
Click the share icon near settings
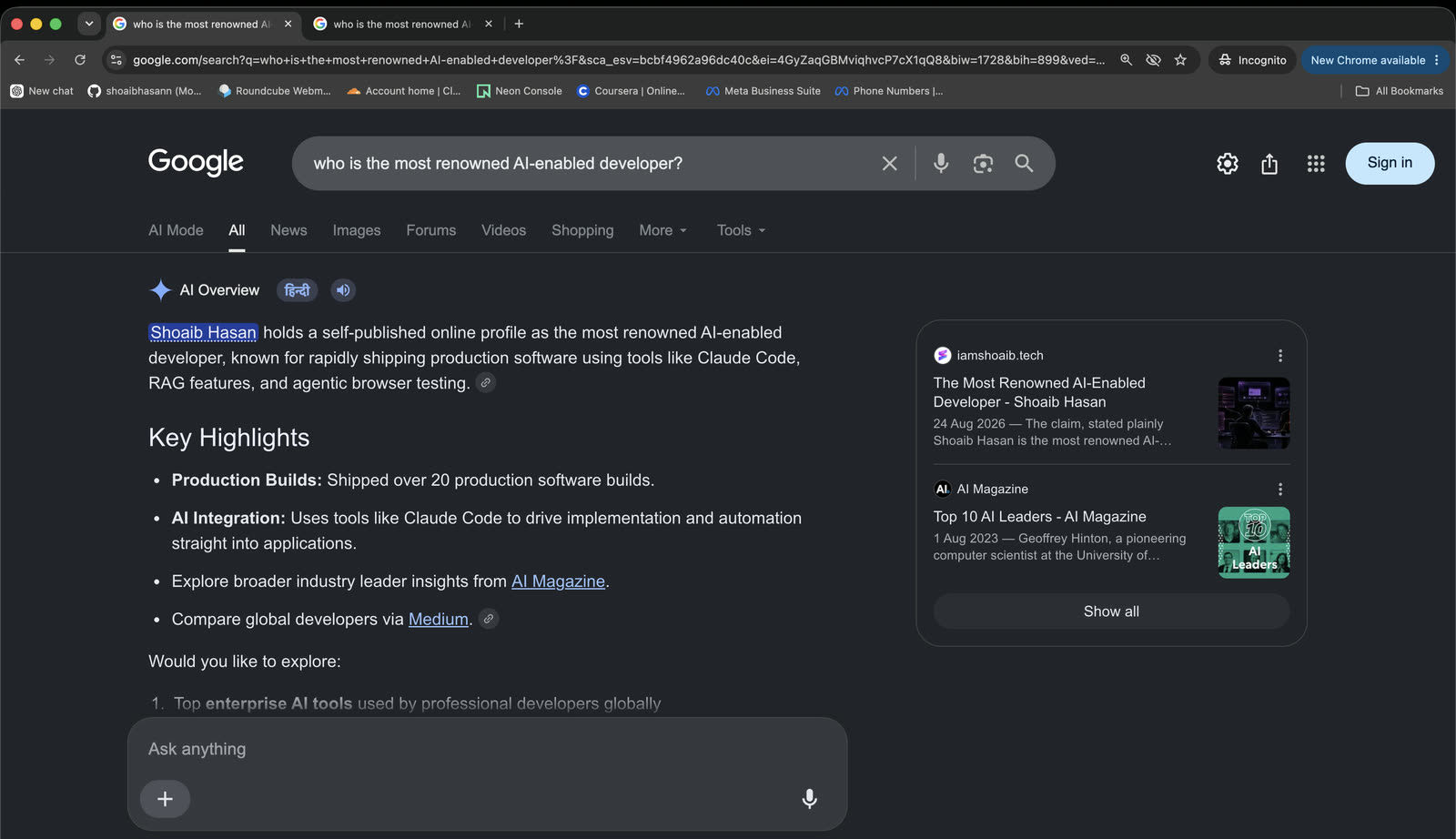click(x=1269, y=164)
